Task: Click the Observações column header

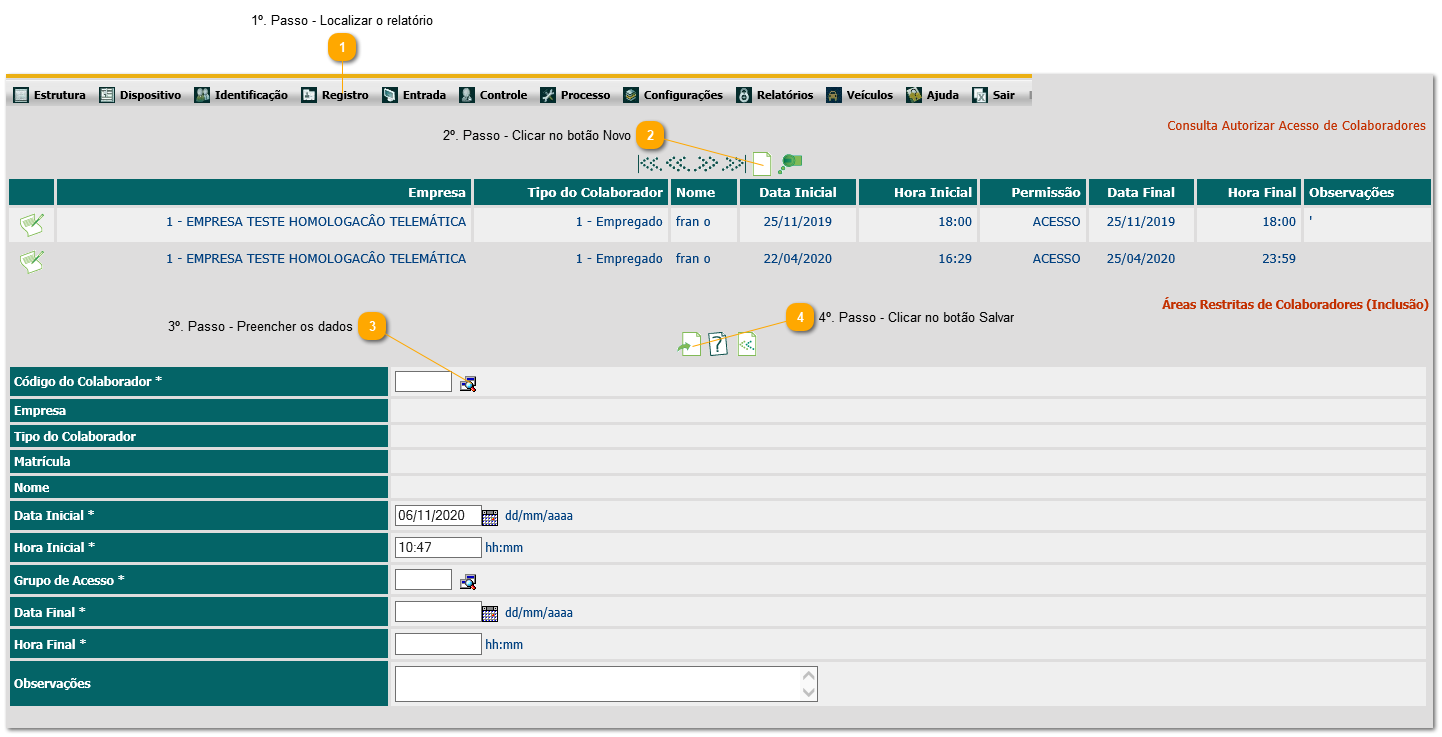Action: point(1367,192)
